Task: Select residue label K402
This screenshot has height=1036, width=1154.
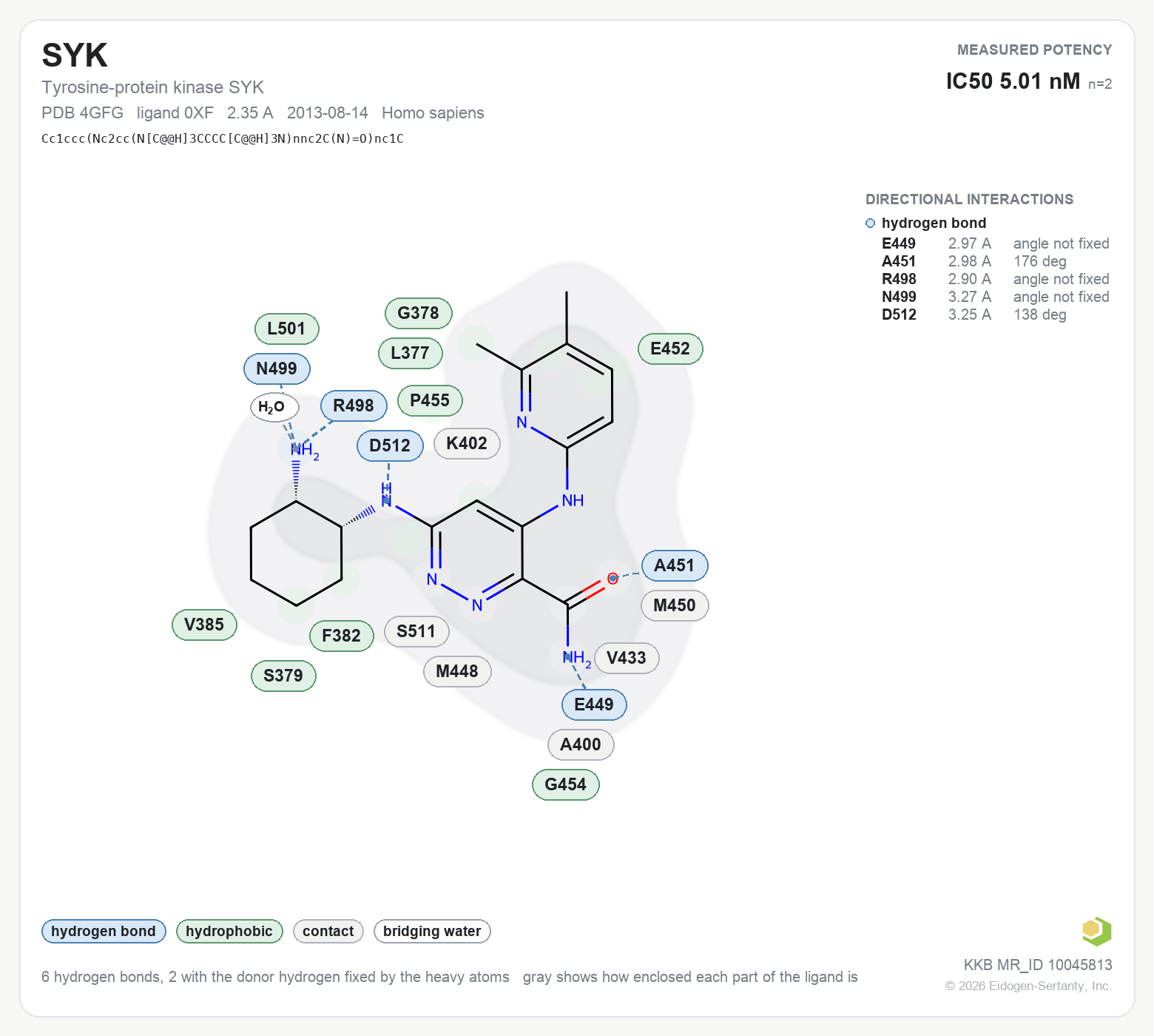Action: 467,443
